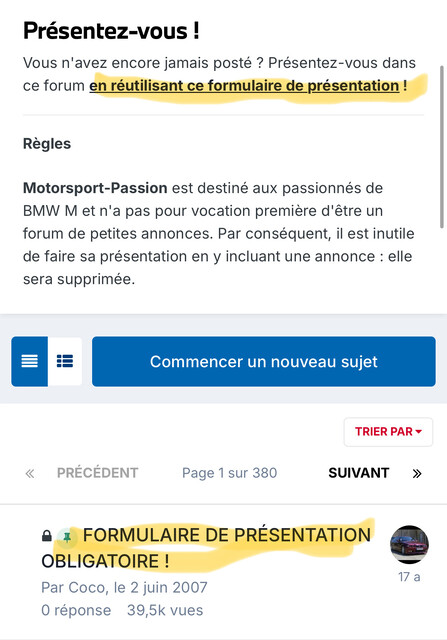This screenshot has height=640, width=447.
Task: Click the green pinned topic icon
Action: coord(67,538)
